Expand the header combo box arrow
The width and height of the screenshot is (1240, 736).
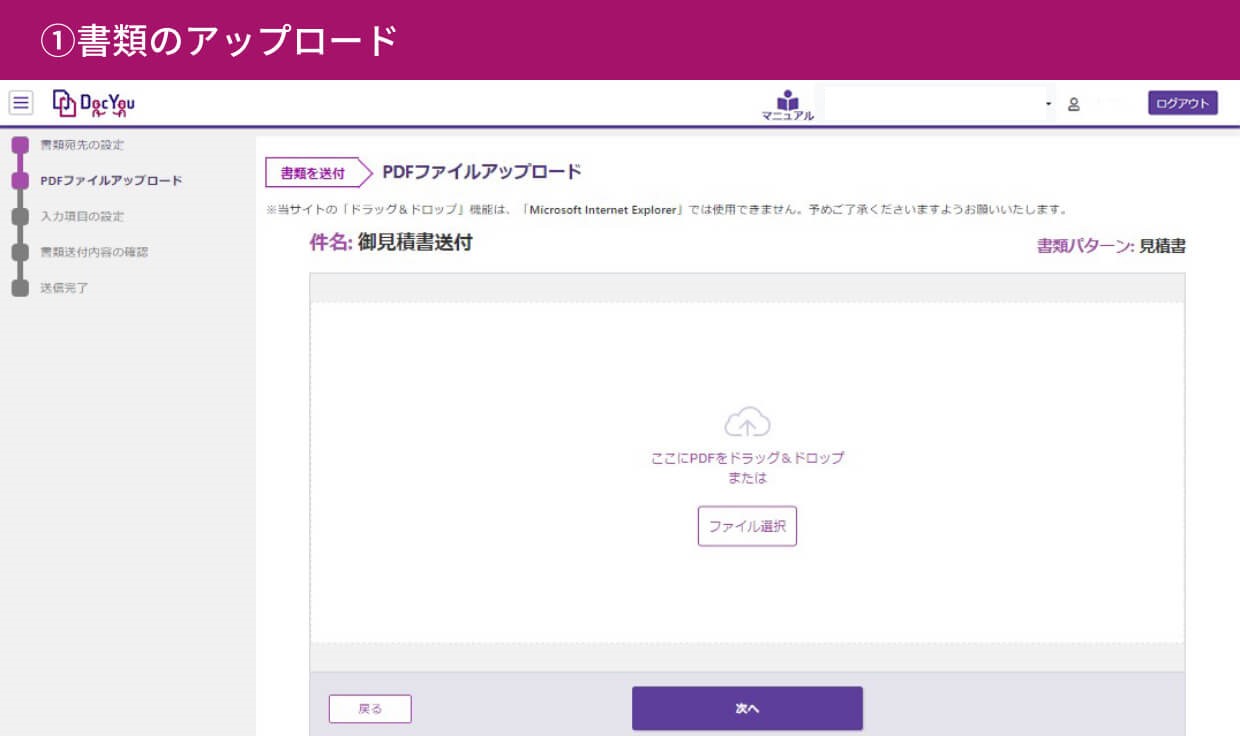click(x=1048, y=103)
